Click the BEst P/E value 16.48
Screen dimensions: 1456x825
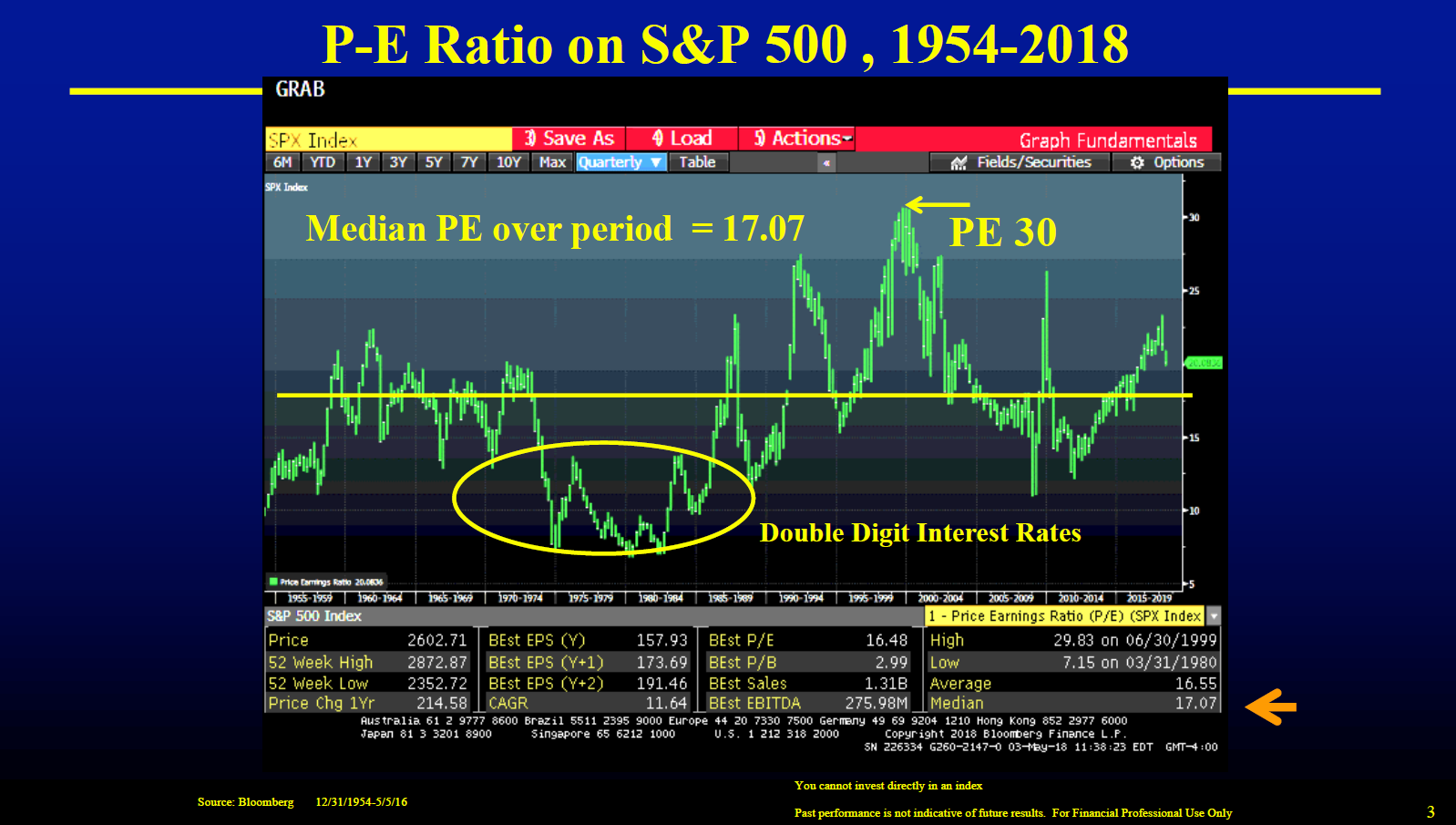pyautogui.click(x=887, y=641)
